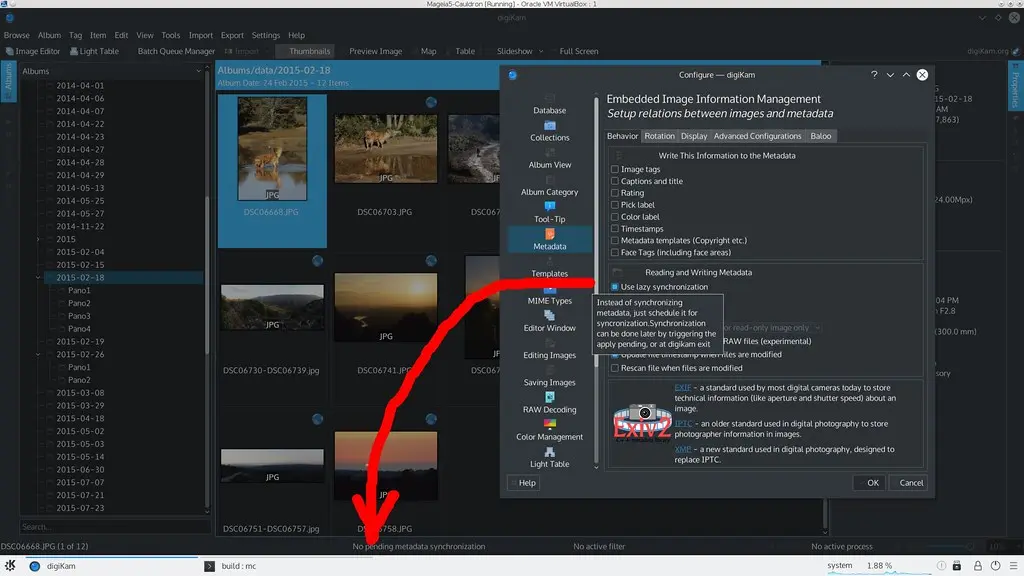Select the Templates settings section

549,273
